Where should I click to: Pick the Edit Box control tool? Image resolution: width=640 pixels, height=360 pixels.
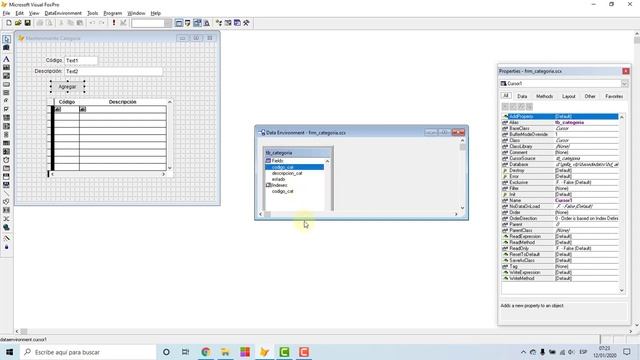pos(7,76)
